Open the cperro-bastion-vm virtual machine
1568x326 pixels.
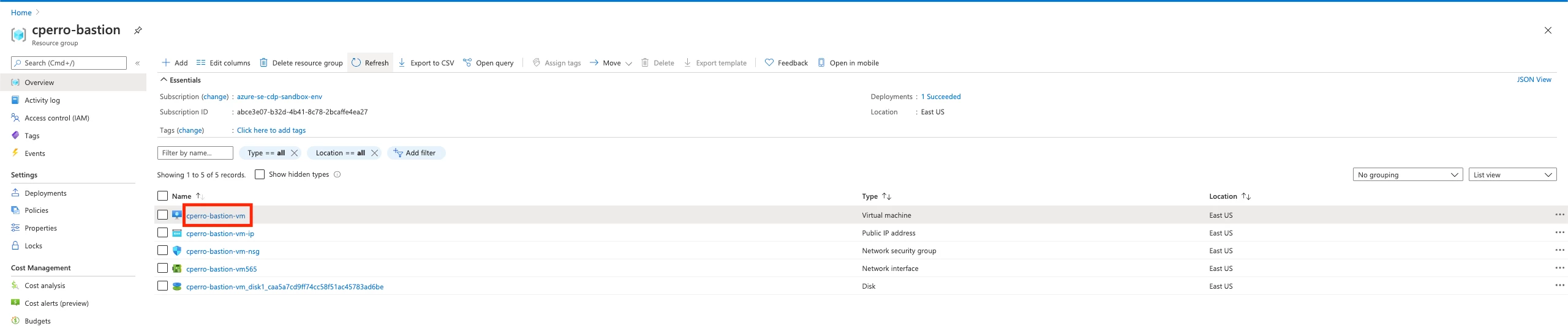tap(216, 216)
